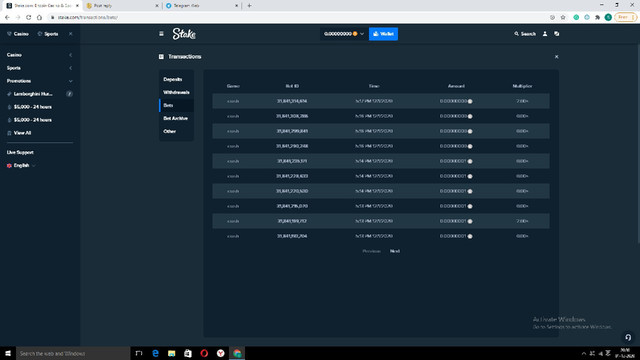The height and width of the screenshot is (360, 640).
Task: Click the Free button in the Chrome toolbar
Action: [626, 17]
